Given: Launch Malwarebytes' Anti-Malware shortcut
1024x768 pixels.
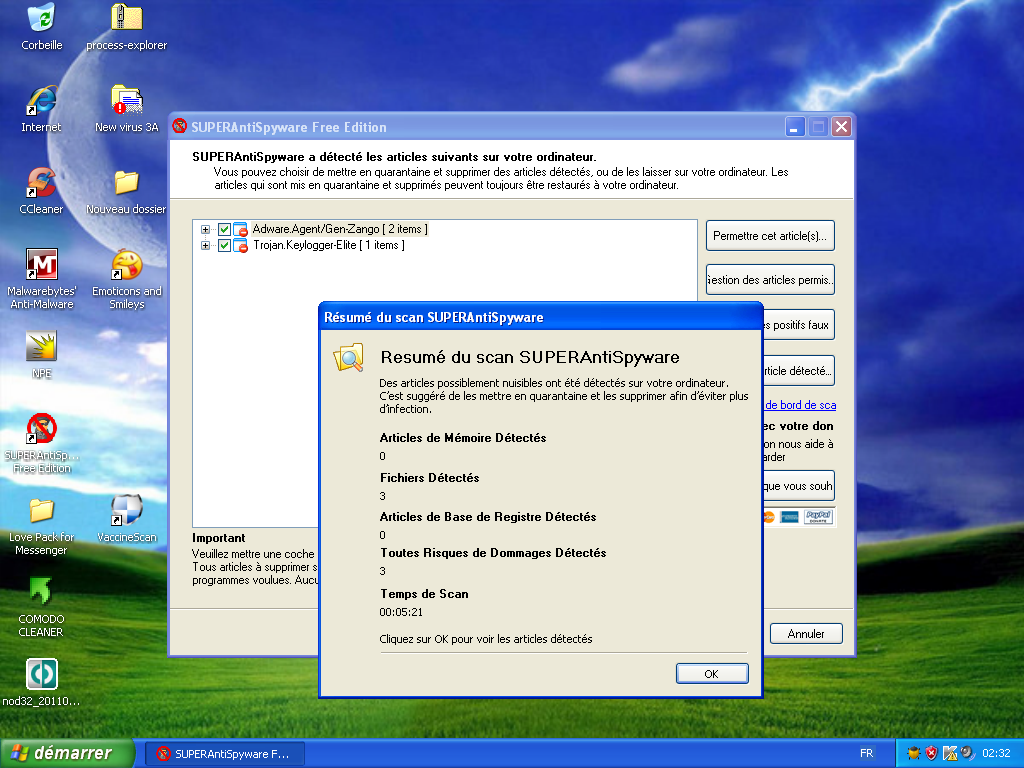Looking at the screenshot, I should point(42,264).
